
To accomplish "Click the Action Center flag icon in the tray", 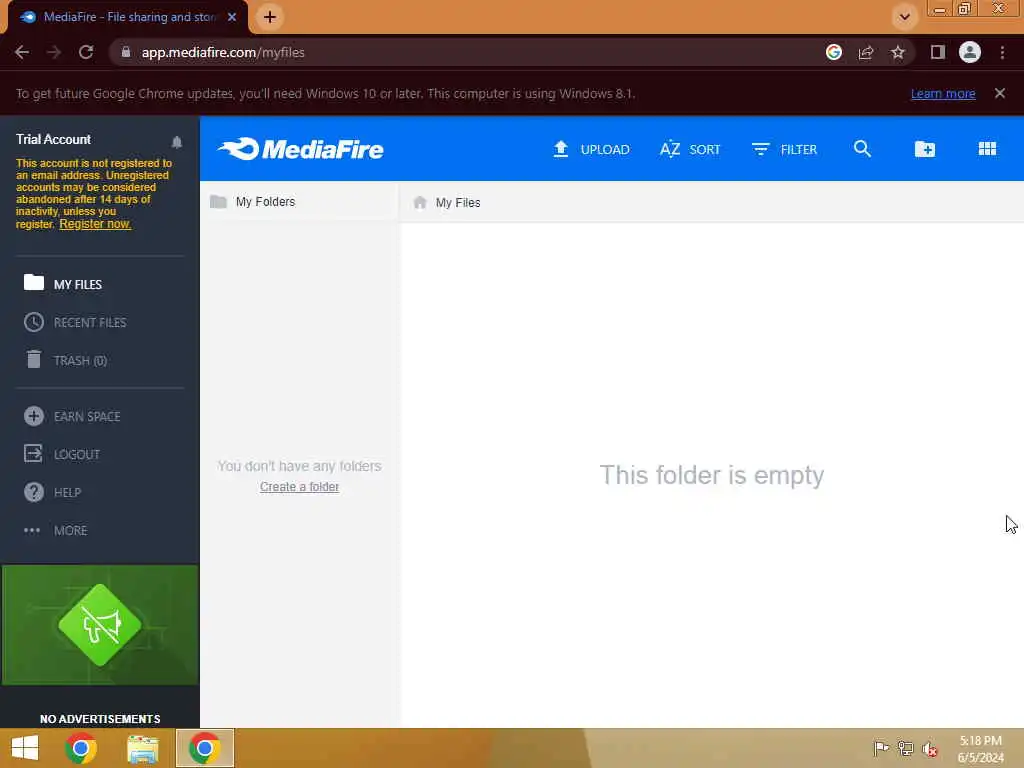I will pyautogui.click(x=881, y=748).
